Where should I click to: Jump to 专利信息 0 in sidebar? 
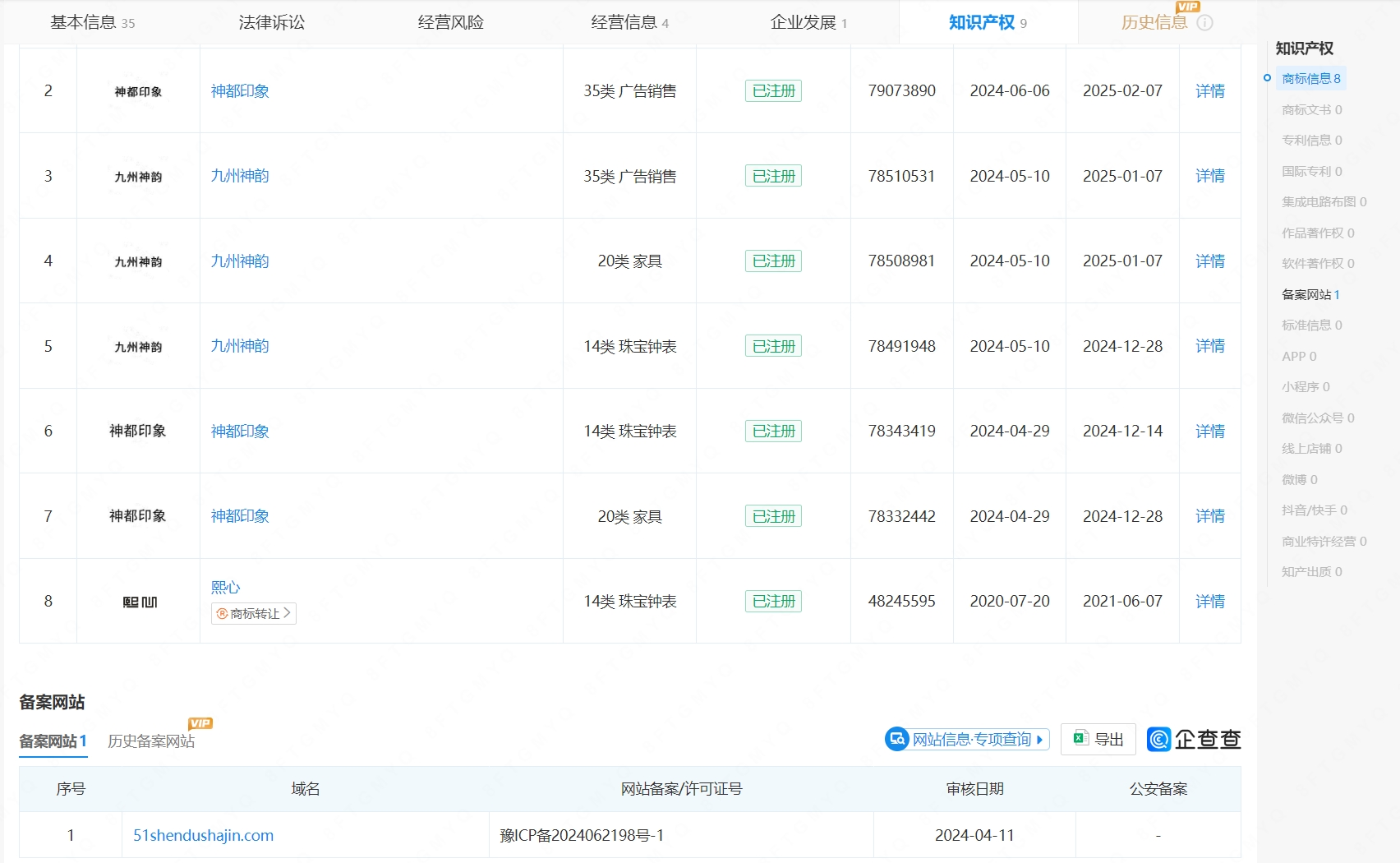(x=1312, y=141)
